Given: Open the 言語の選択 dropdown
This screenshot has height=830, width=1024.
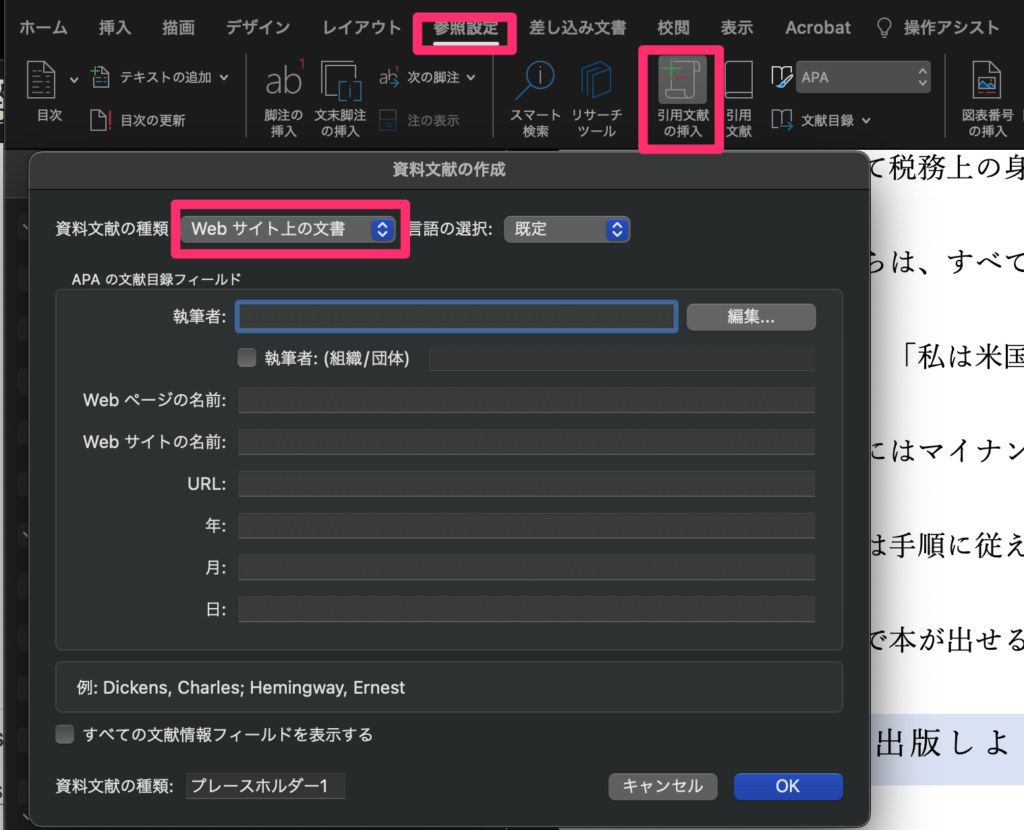Looking at the screenshot, I should point(567,229).
